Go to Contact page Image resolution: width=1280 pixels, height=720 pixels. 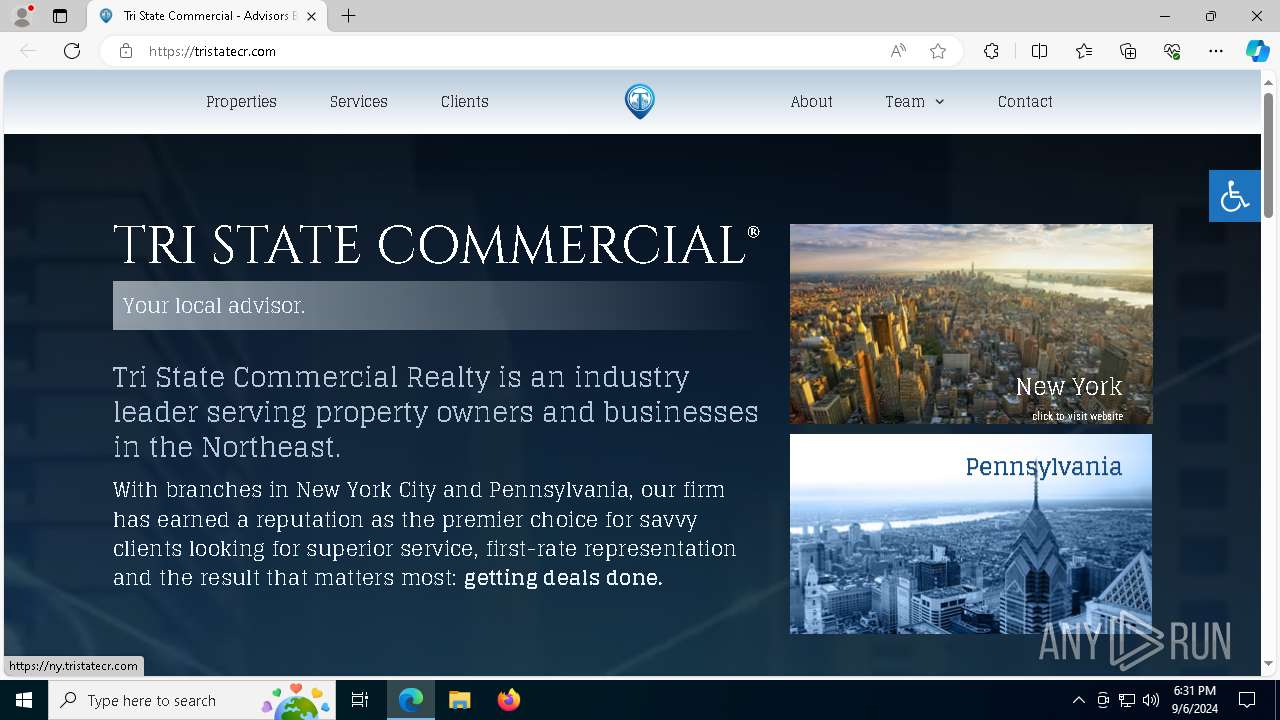[x=1025, y=101]
